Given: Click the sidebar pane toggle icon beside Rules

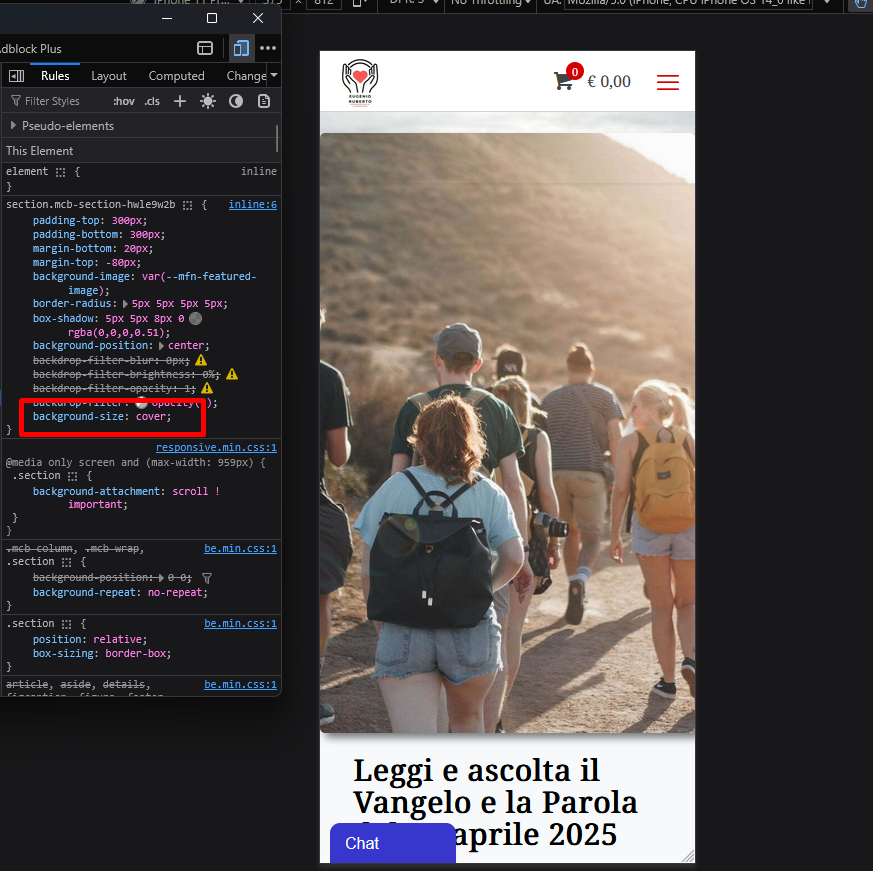Looking at the screenshot, I should pos(16,76).
